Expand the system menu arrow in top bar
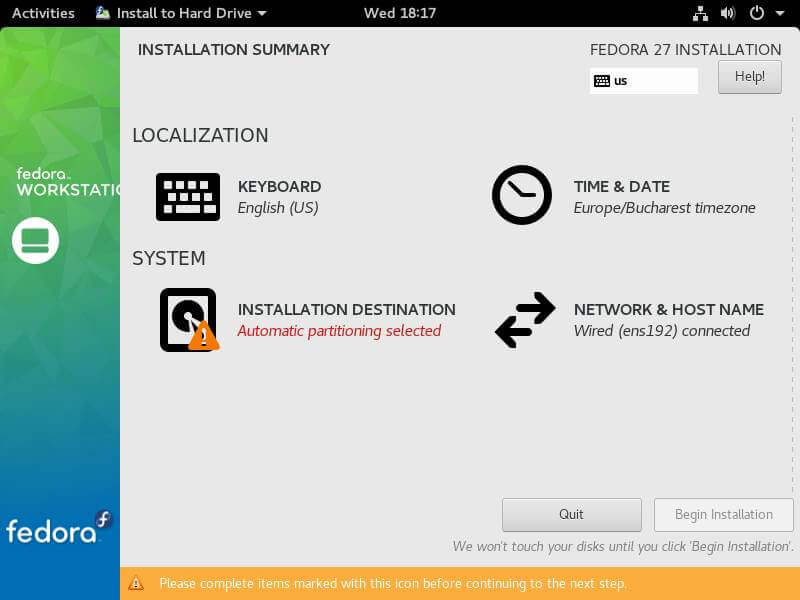 780,14
